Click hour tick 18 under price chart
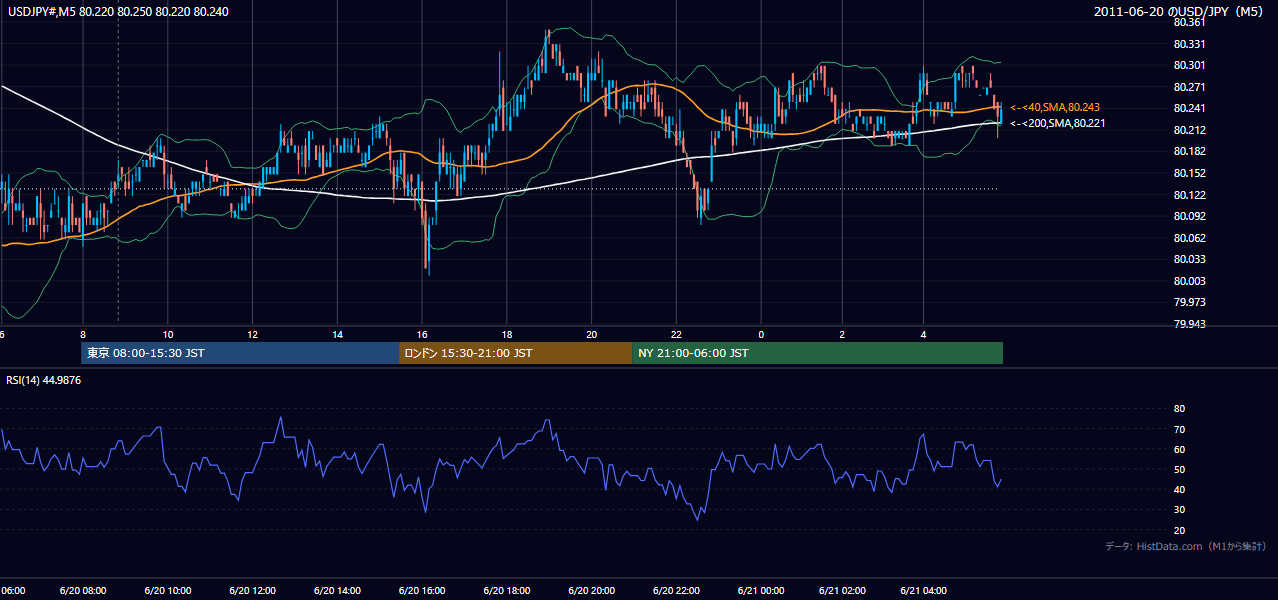1278x600 pixels. pyautogui.click(x=507, y=335)
